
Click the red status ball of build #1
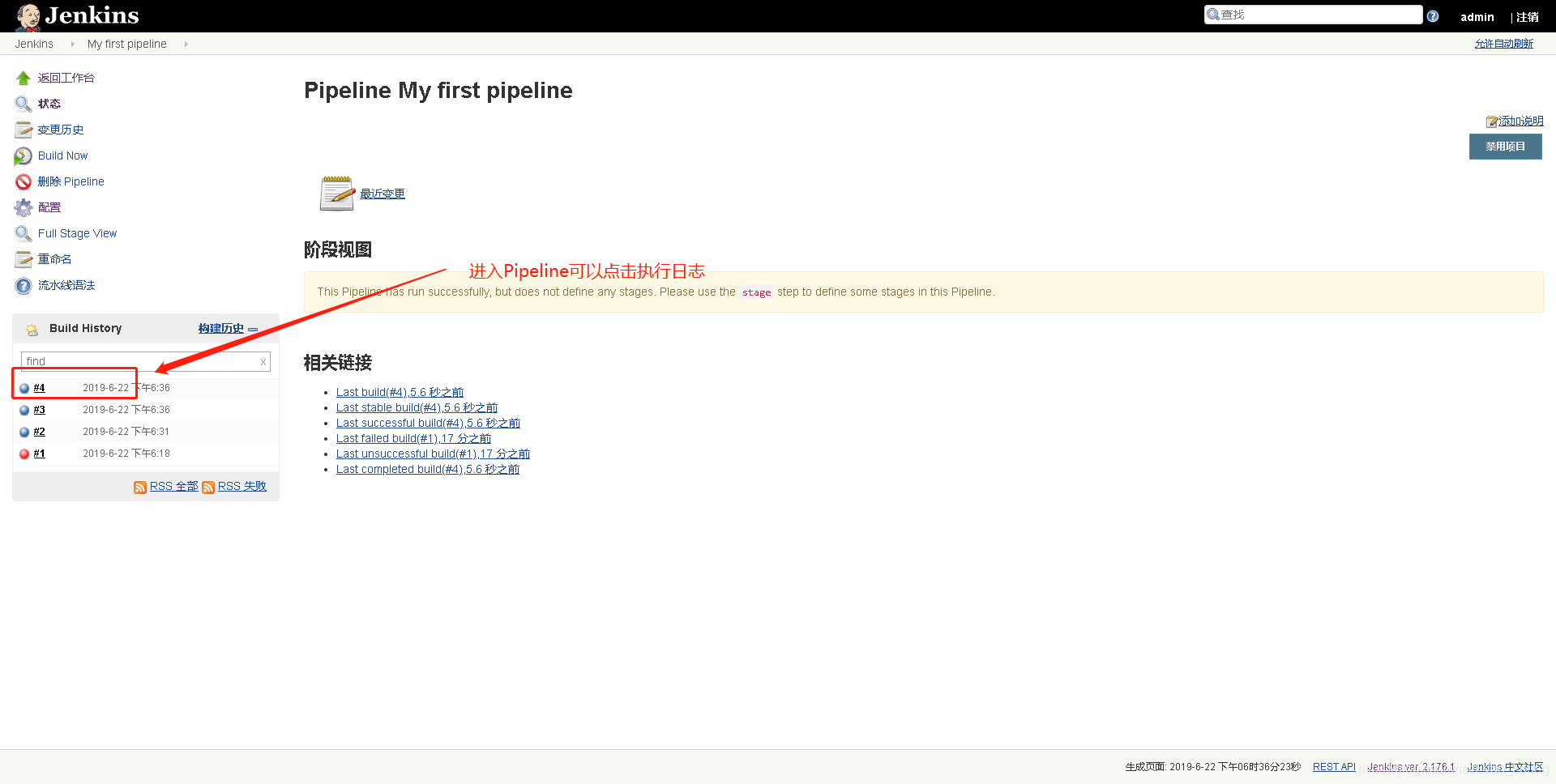click(24, 454)
